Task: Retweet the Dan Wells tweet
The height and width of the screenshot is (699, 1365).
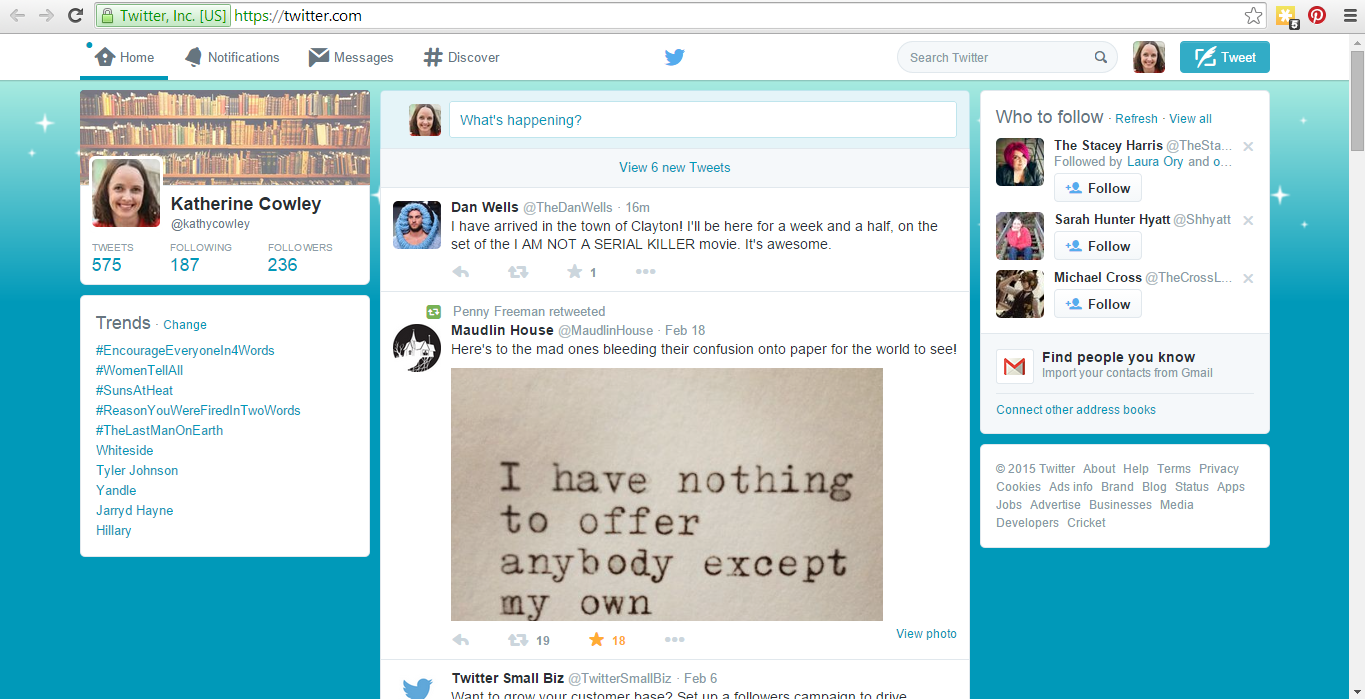Action: [518, 271]
